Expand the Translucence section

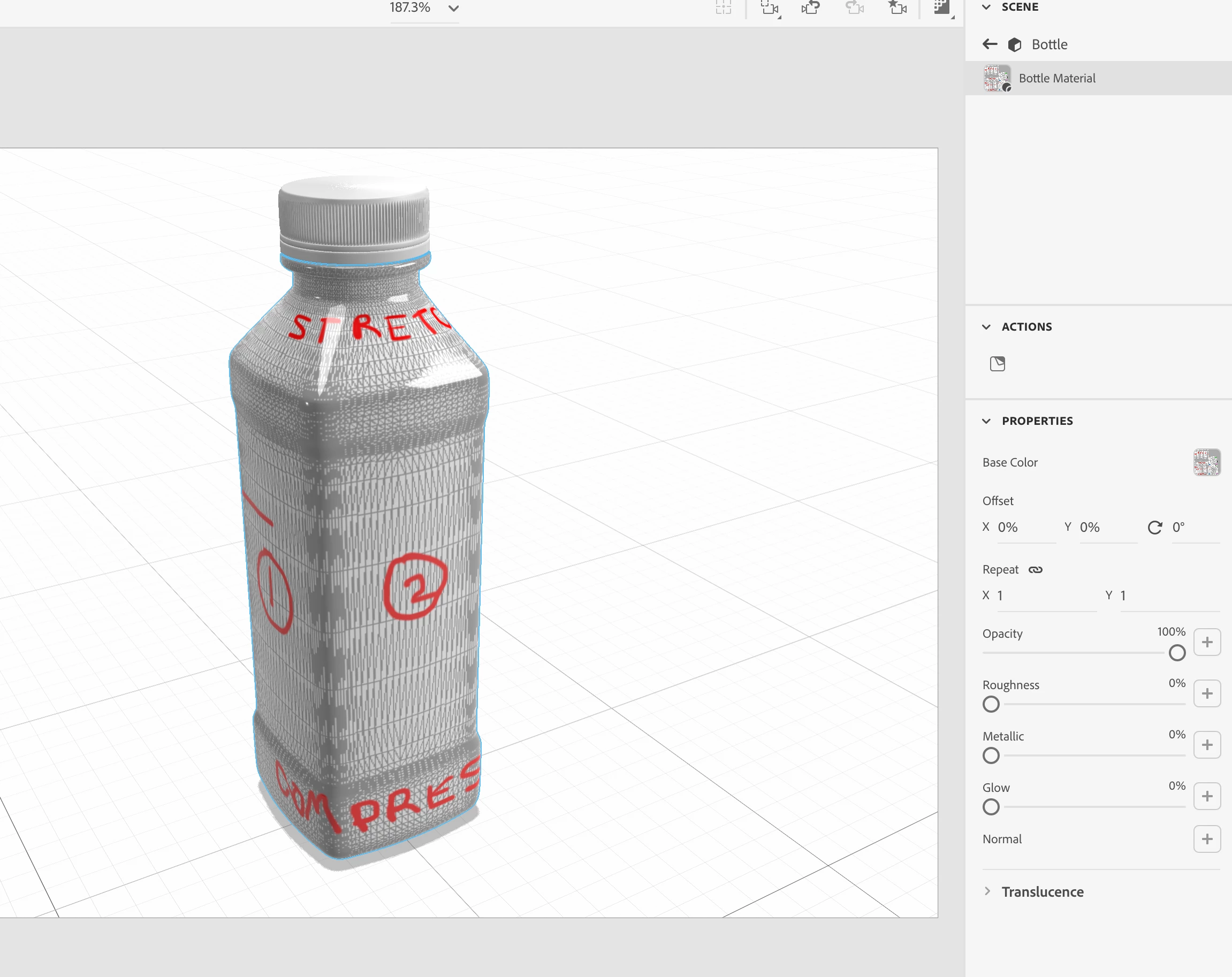(987, 891)
